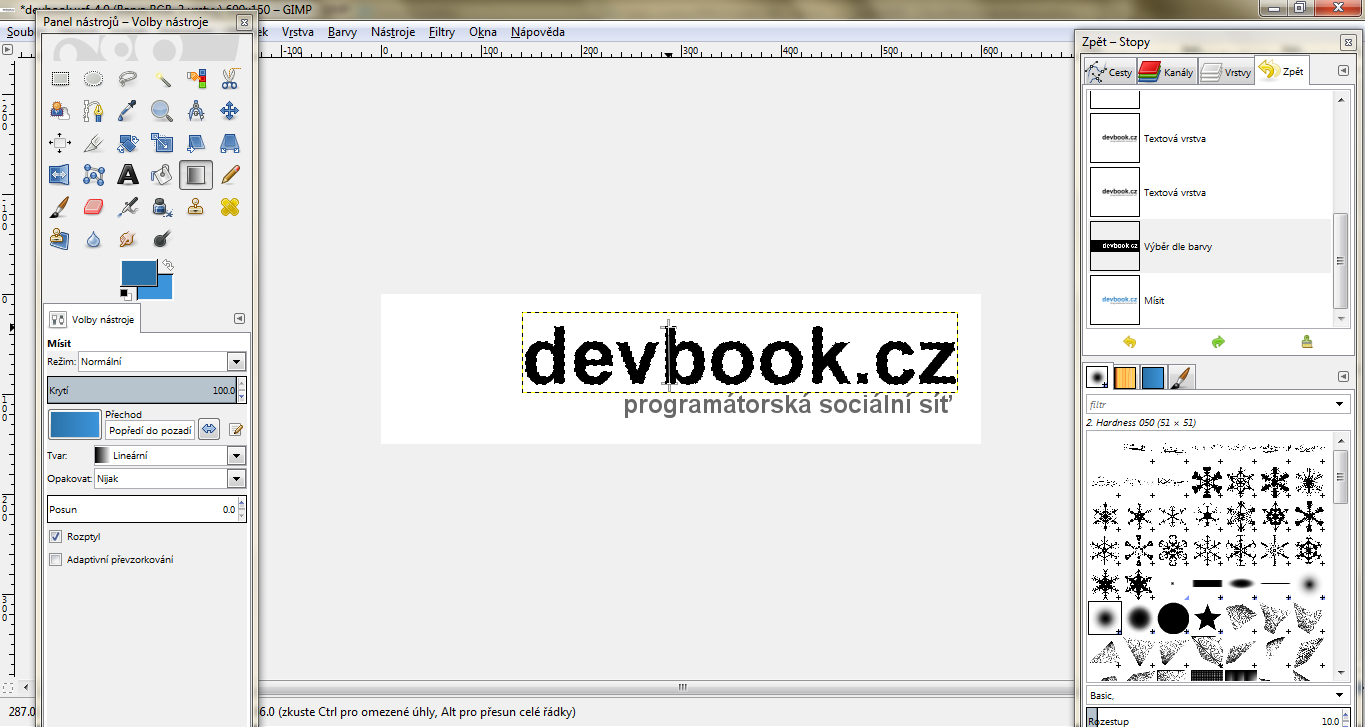This screenshot has height=727, width=1365.
Task: Switch to the Vrstvy tab
Action: (x=1226, y=72)
